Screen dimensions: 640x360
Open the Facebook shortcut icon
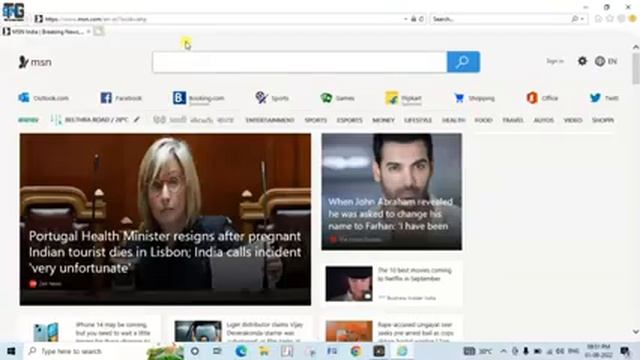106,98
